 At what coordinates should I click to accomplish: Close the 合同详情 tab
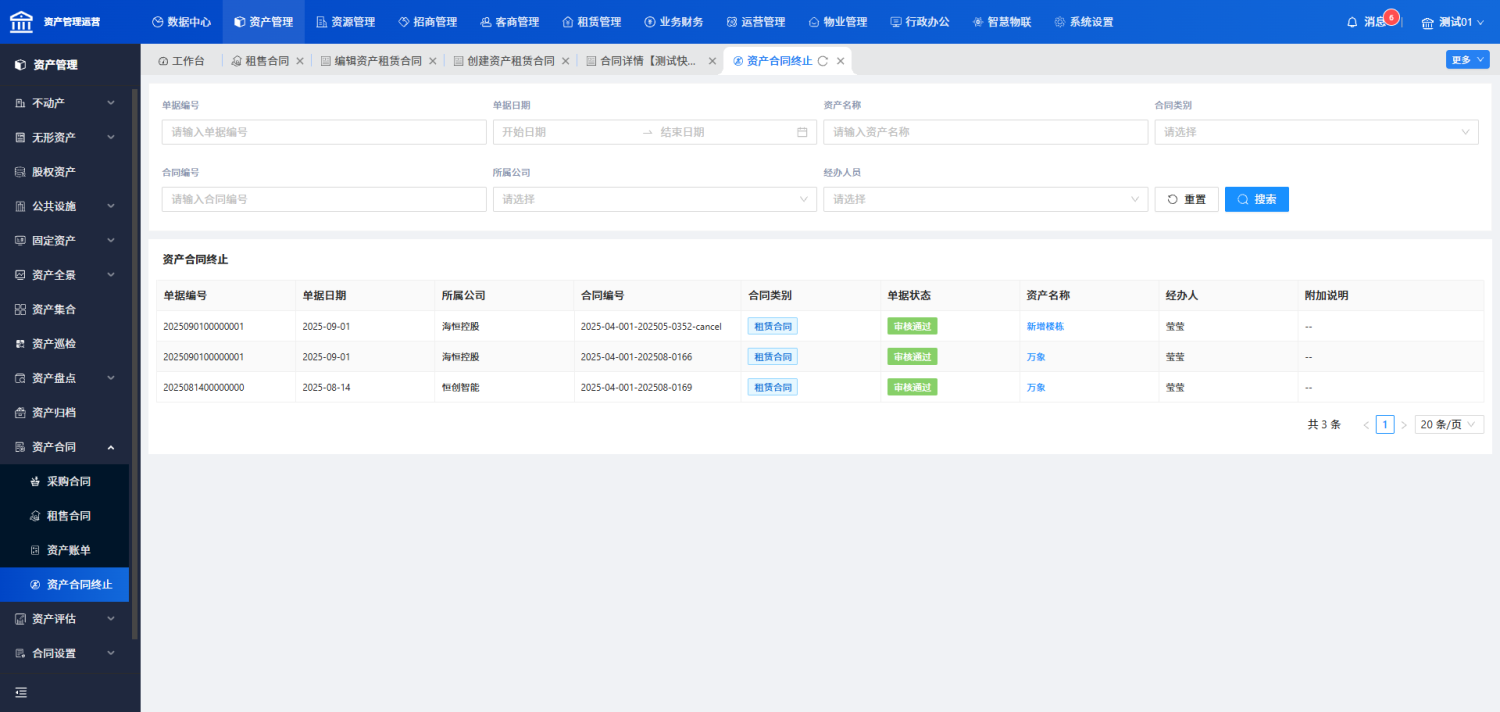click(713, 61)
